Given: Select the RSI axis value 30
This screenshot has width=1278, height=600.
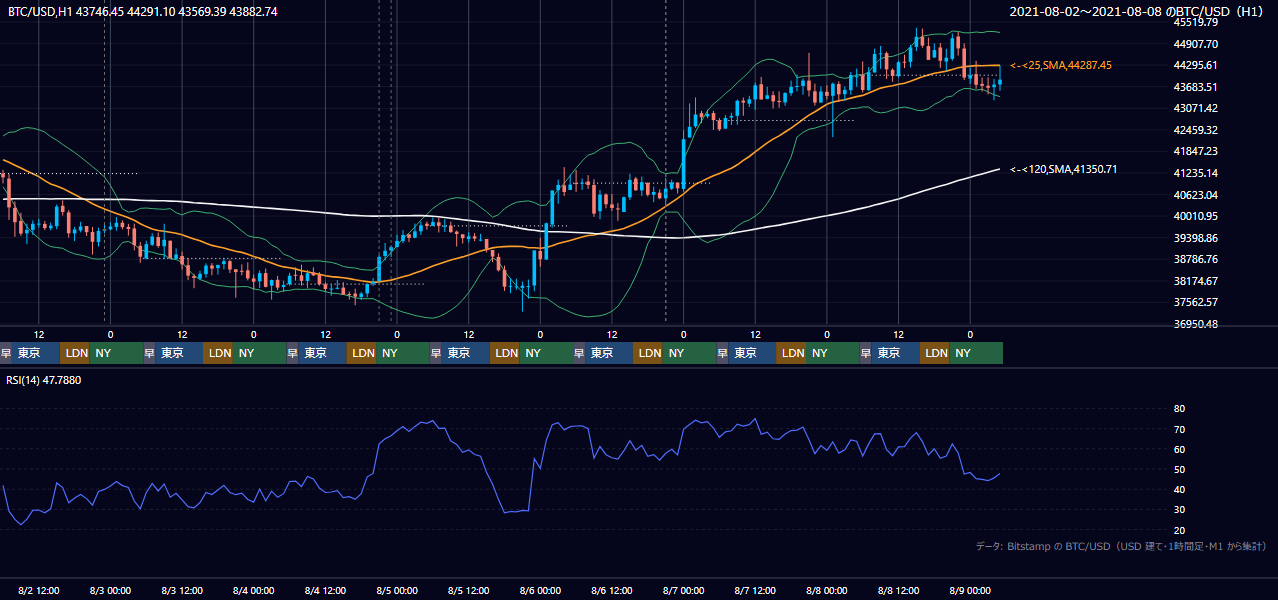Looking at the screenshot, I should [1179, 510].
